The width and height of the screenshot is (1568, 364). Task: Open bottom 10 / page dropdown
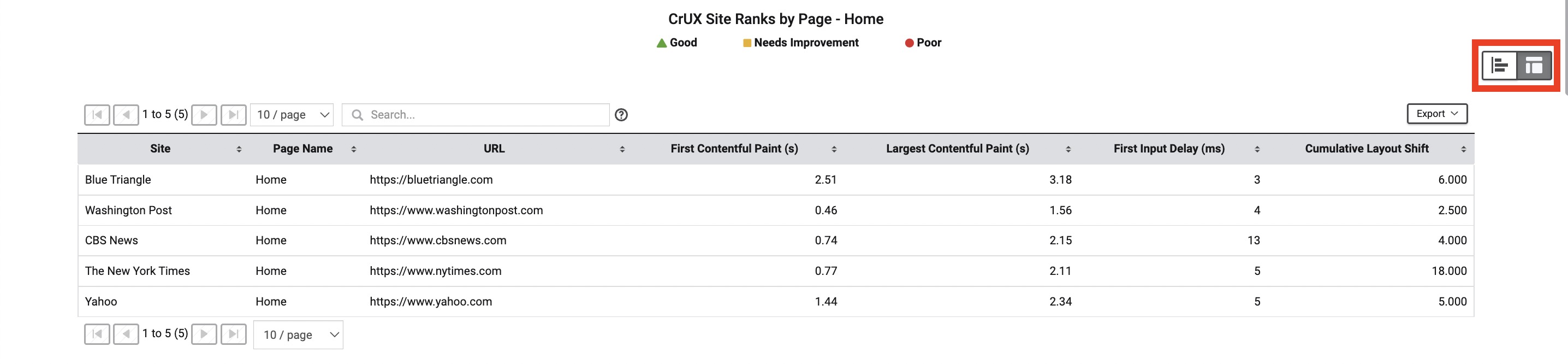[298, 334]
